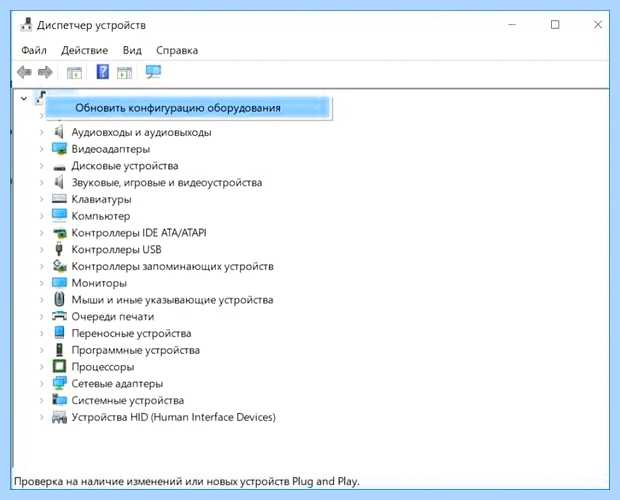The width and height of the screenshot is (620, 500).
Task: Expand the Сетевые адаптеры node
Action: click(x=42, y=383)
